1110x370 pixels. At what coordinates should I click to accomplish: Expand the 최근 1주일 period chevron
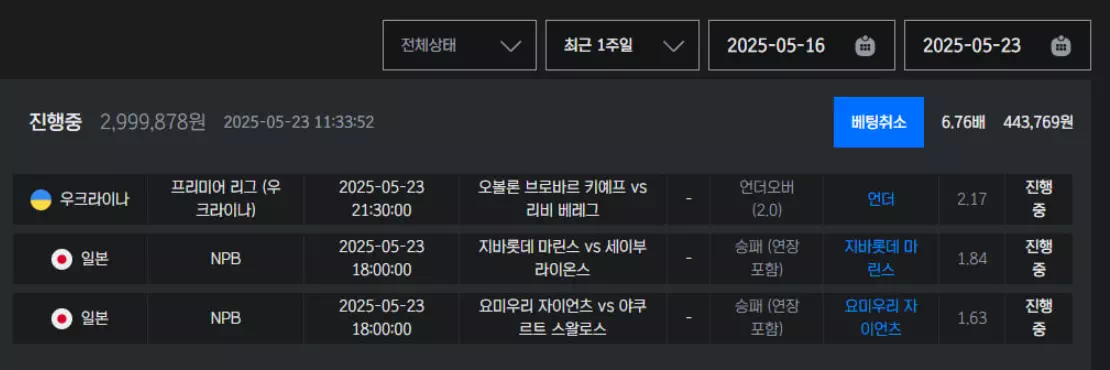(x=673, y=46)
